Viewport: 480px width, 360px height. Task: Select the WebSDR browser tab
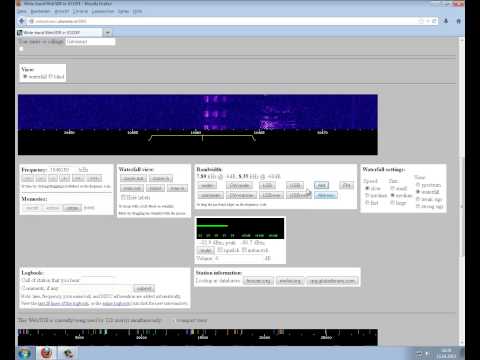click(60, 33)
